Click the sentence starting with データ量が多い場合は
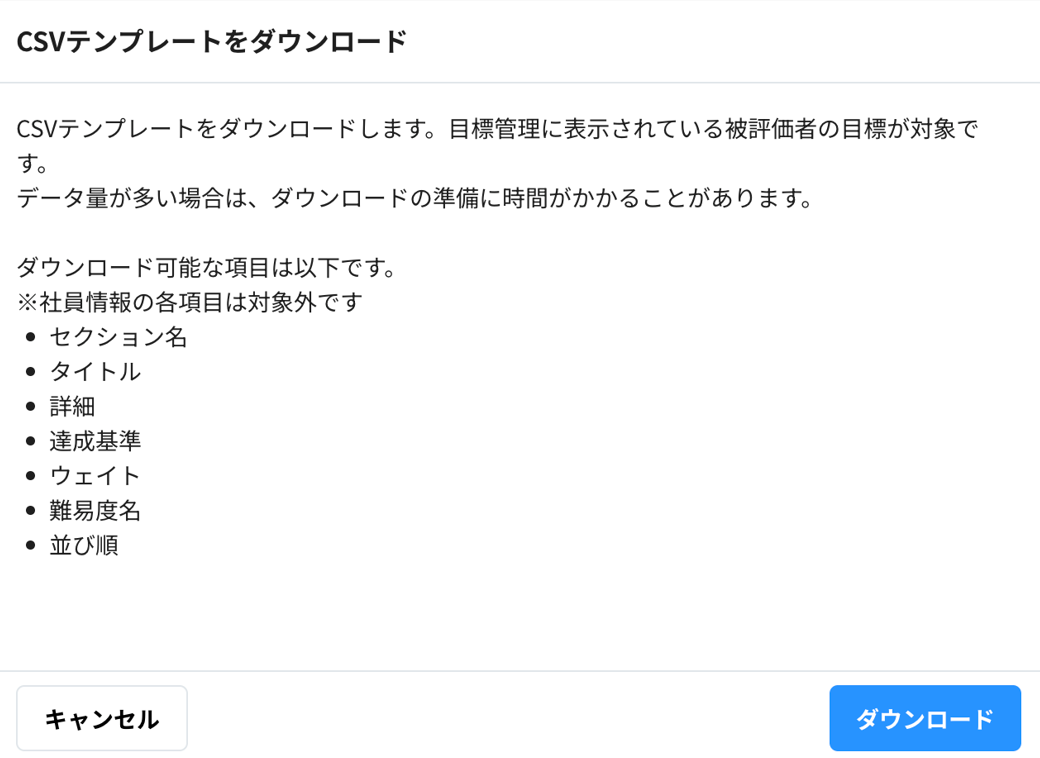The height and width of the screenshot is (758, 1040). pyautogui.click(x=414, y=198)
